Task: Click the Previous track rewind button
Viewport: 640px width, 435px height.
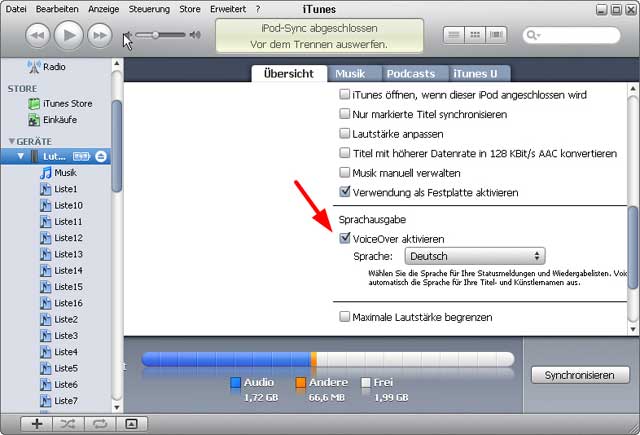Action: tap(38, 36)
